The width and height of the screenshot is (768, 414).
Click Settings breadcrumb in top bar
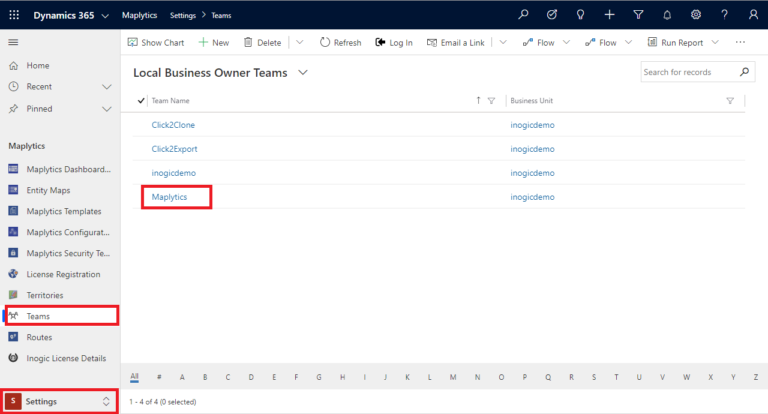(x=183, y=15)
